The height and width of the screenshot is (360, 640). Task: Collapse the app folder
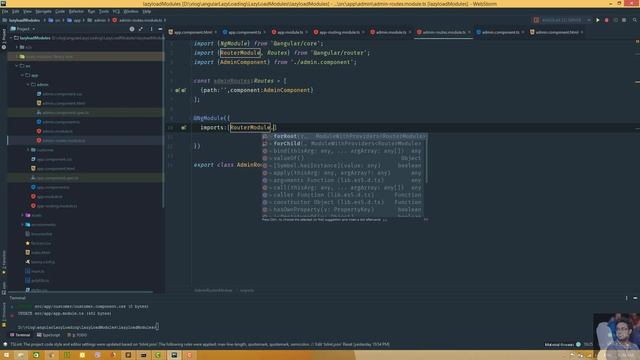22,75
